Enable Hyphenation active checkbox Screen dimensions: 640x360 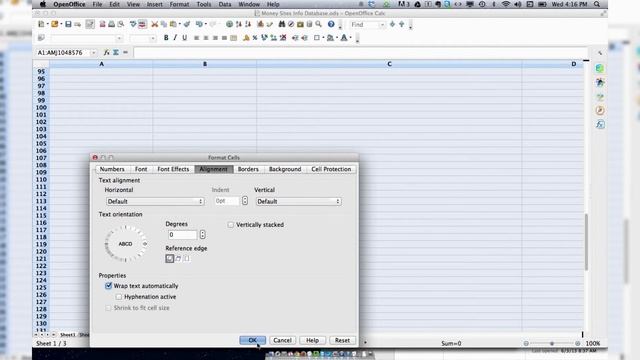pyautogui.click(x=119, y=297)
